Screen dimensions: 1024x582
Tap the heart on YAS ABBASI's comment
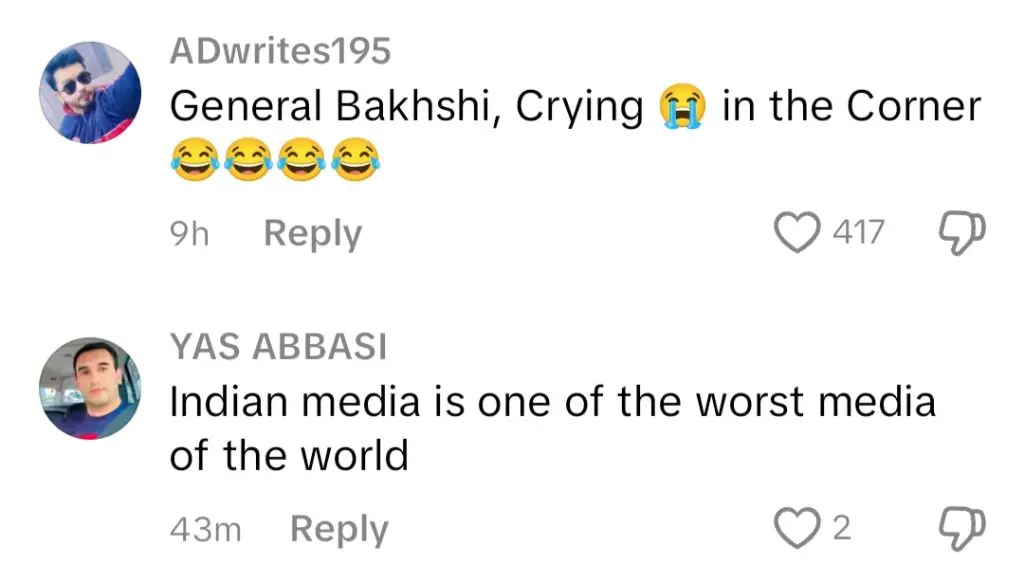(x=798, y=528)
